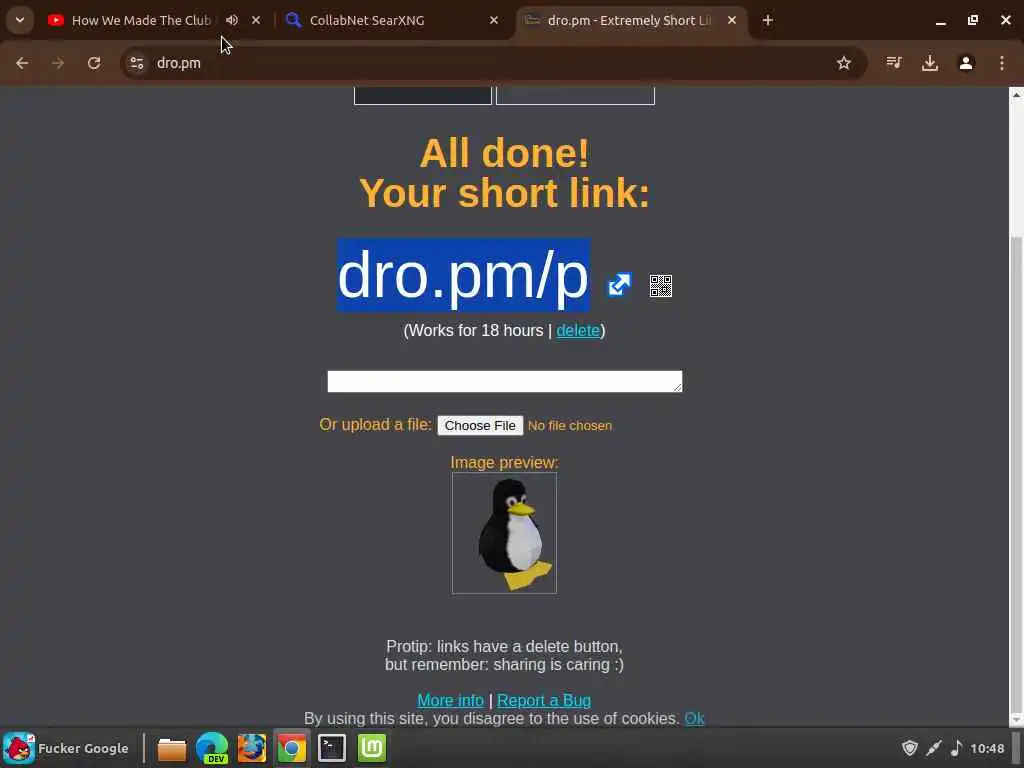Launch Edge Dev from the taskbar
Image resolution: width=1024 pixels, height=768 pixels.
pyautogui.click(x=212, y=748)
